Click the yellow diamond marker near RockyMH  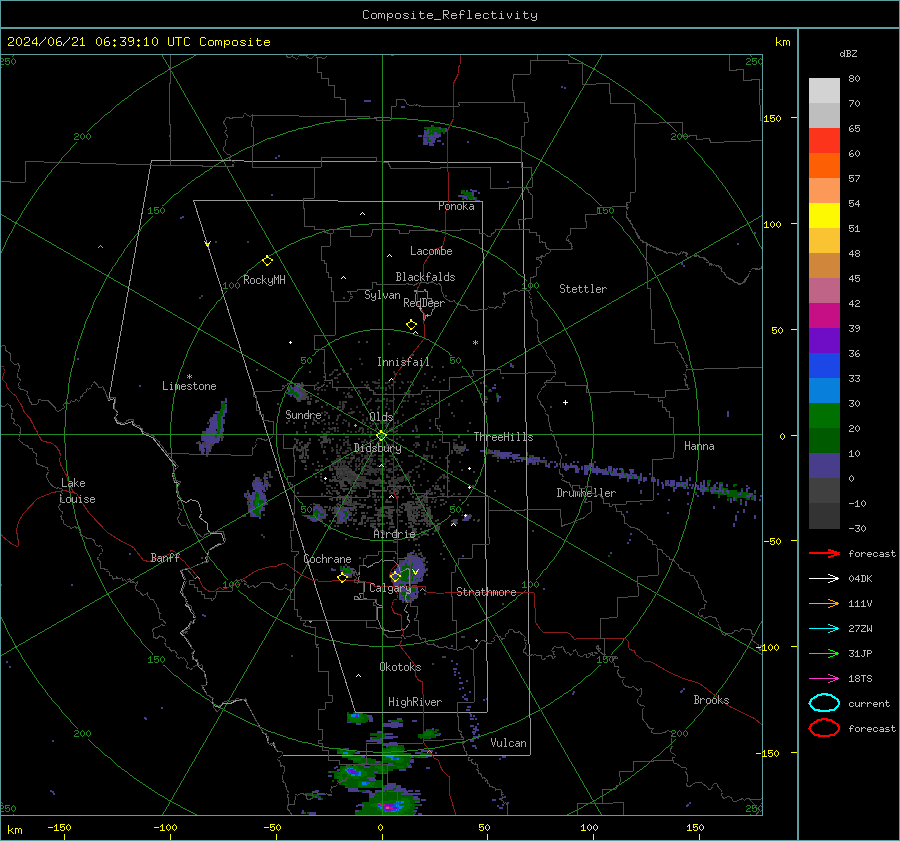pyautogui.click(x=267, y=261)
